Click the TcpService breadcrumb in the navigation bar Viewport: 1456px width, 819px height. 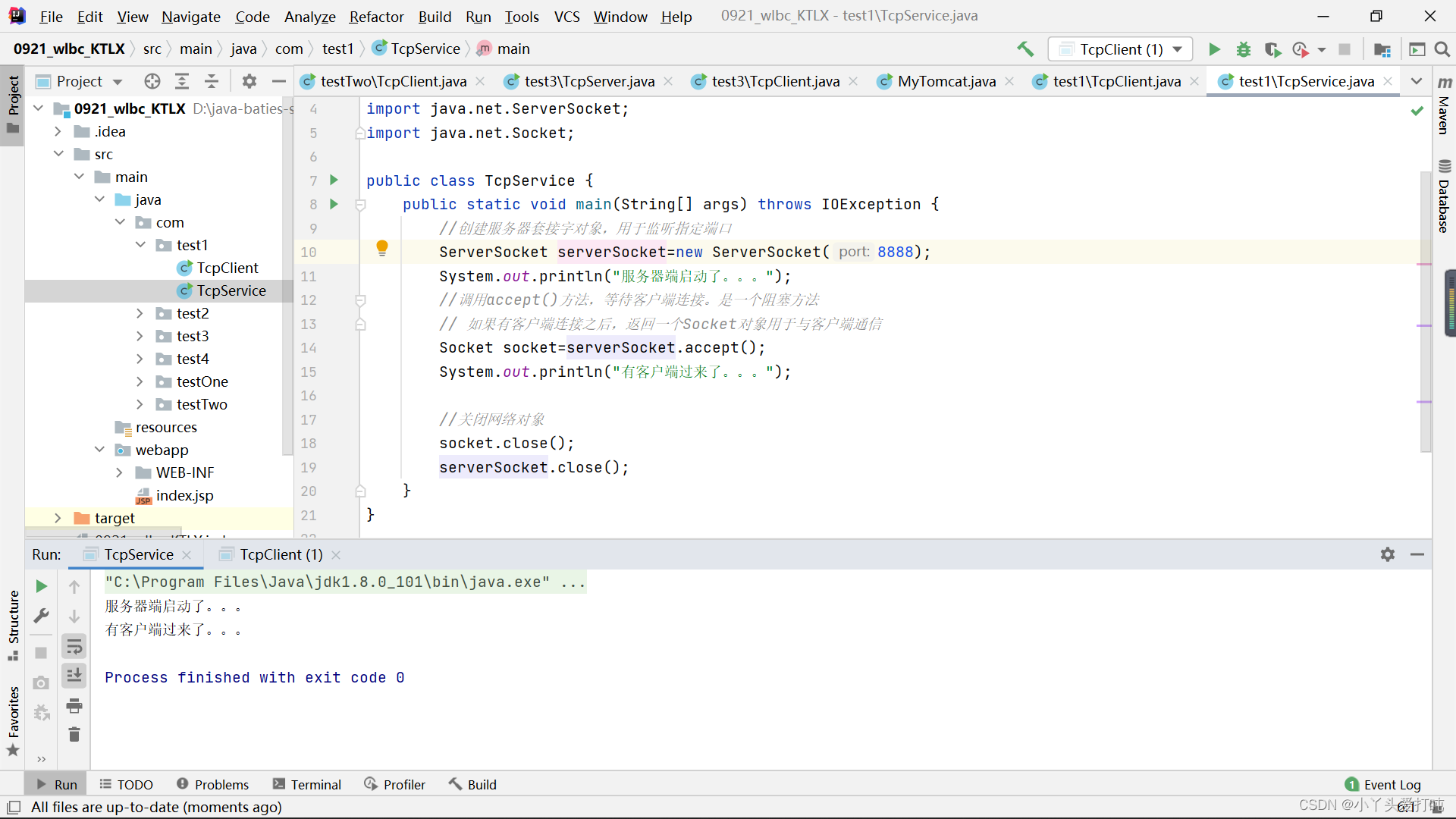click(416, 49)
